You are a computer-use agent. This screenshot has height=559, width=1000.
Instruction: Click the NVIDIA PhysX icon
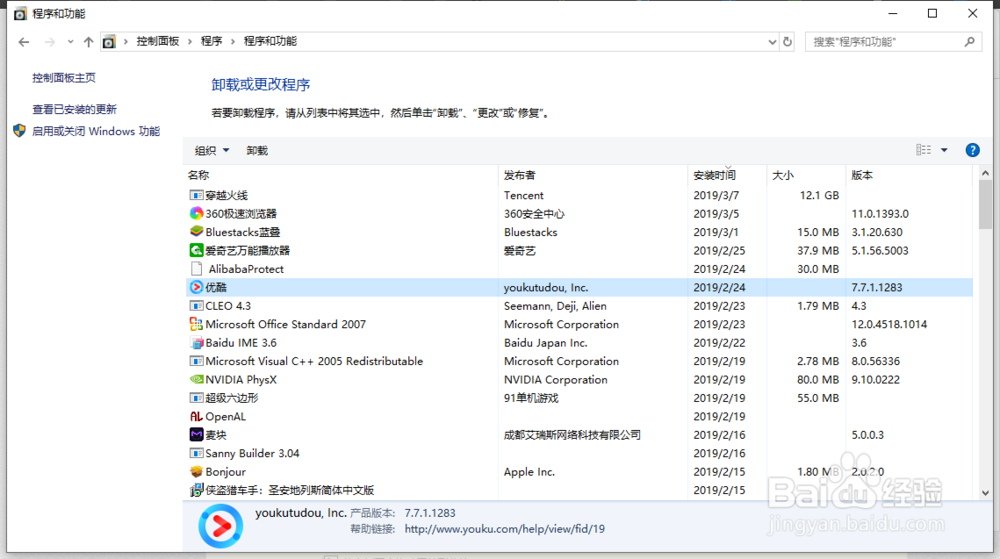click(x=196, y=379)
